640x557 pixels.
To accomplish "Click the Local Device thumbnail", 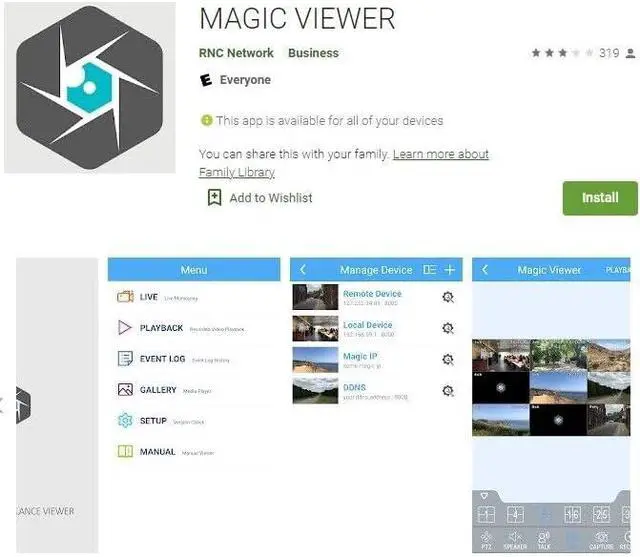I will (x=316, y=328).
